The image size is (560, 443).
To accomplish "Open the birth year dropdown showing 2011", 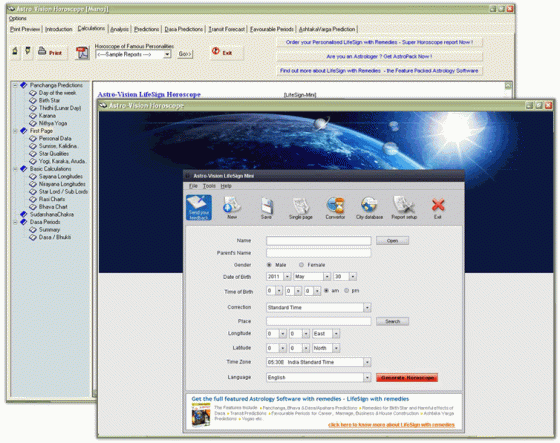I will point(287,277).
